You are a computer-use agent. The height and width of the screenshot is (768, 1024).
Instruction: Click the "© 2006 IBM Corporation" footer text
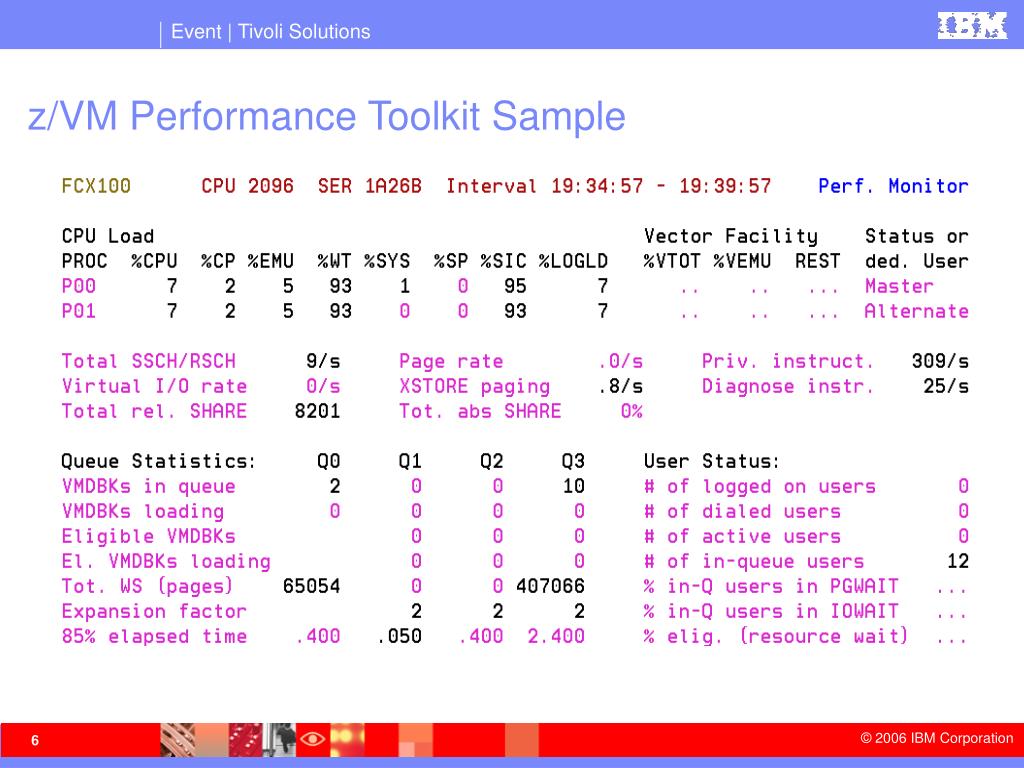tap(936, 738)
